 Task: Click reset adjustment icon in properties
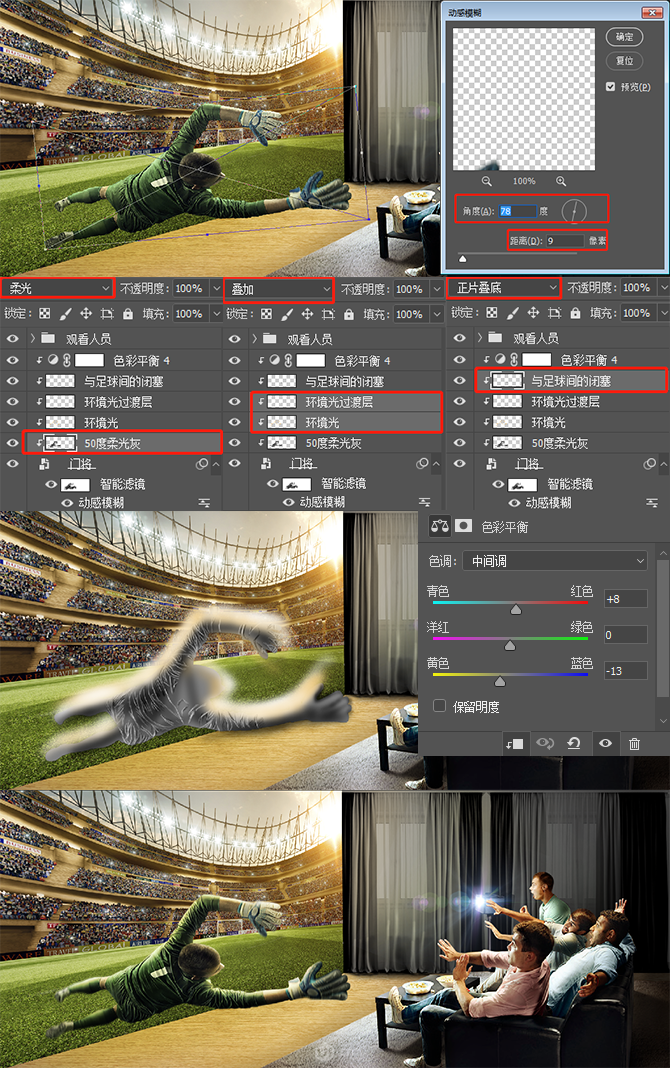[x=574, y=743]
